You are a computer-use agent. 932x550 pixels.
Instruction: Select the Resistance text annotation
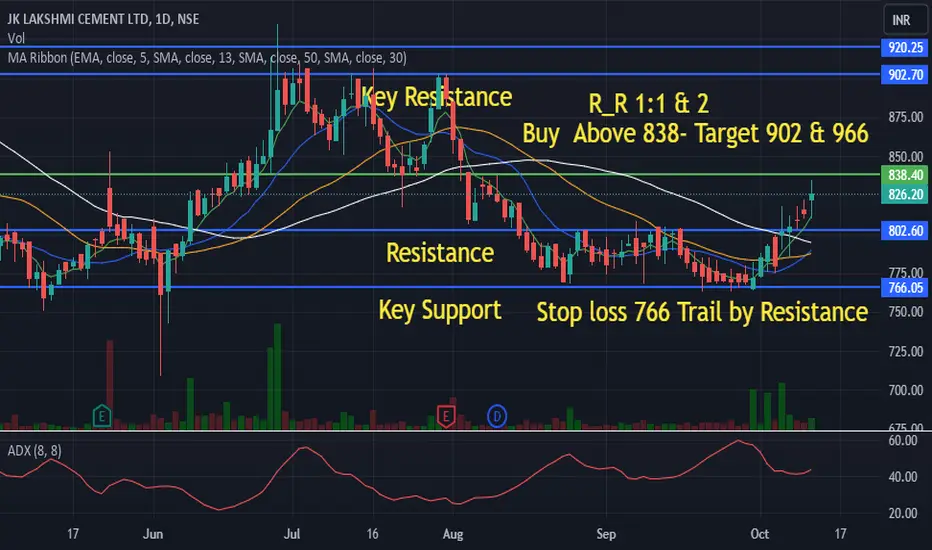(x=440, y=253)
